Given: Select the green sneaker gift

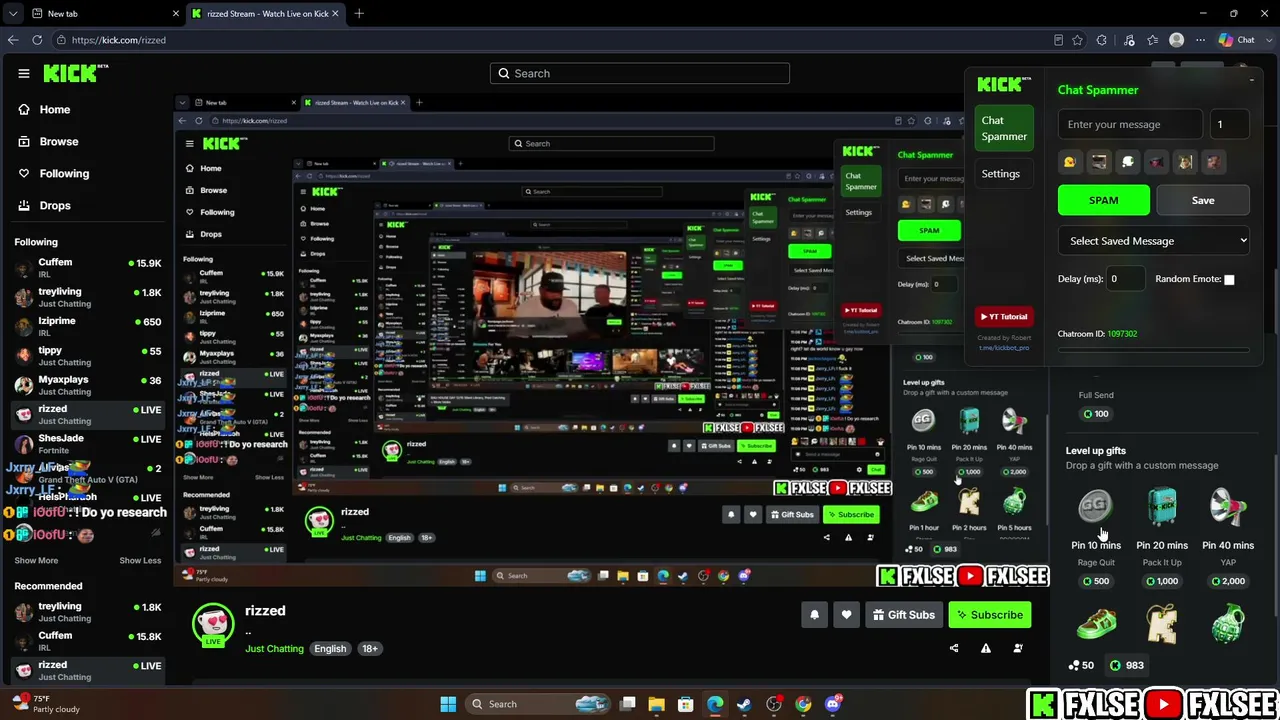Looking at the screenshot, I should click(1096, 624).
